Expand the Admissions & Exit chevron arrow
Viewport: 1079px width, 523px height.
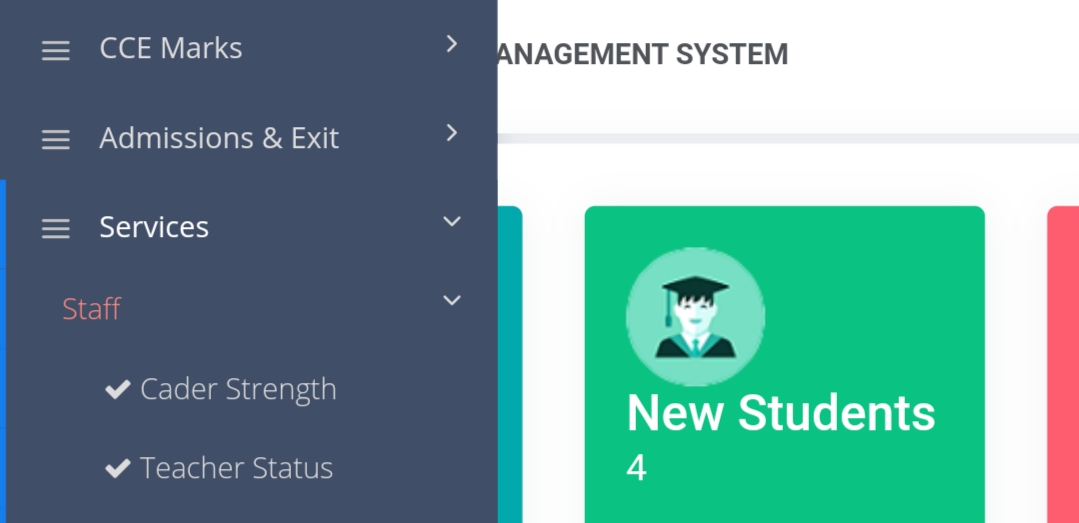451,133
